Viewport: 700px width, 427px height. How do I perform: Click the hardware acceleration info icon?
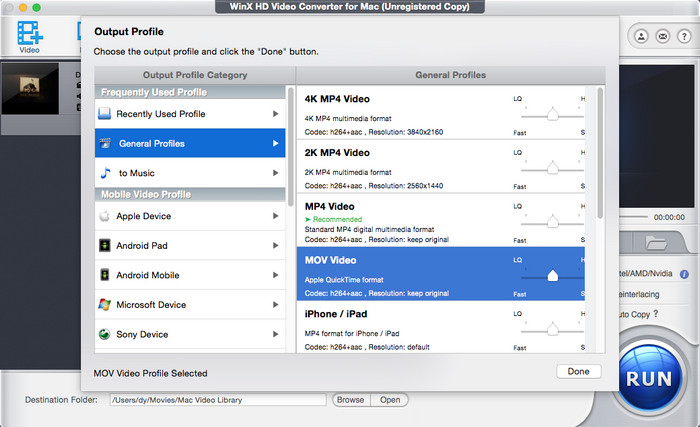click(x=684, y=274)
